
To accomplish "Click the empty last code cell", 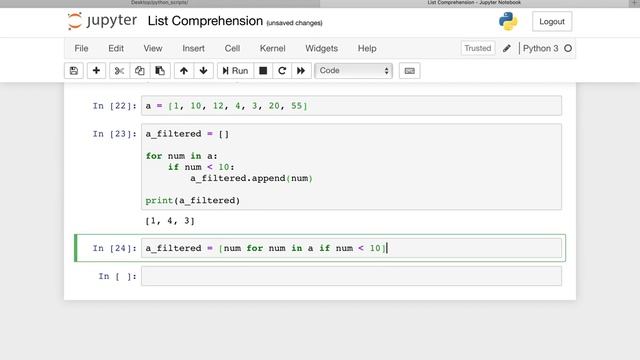I will click(351, 276).
